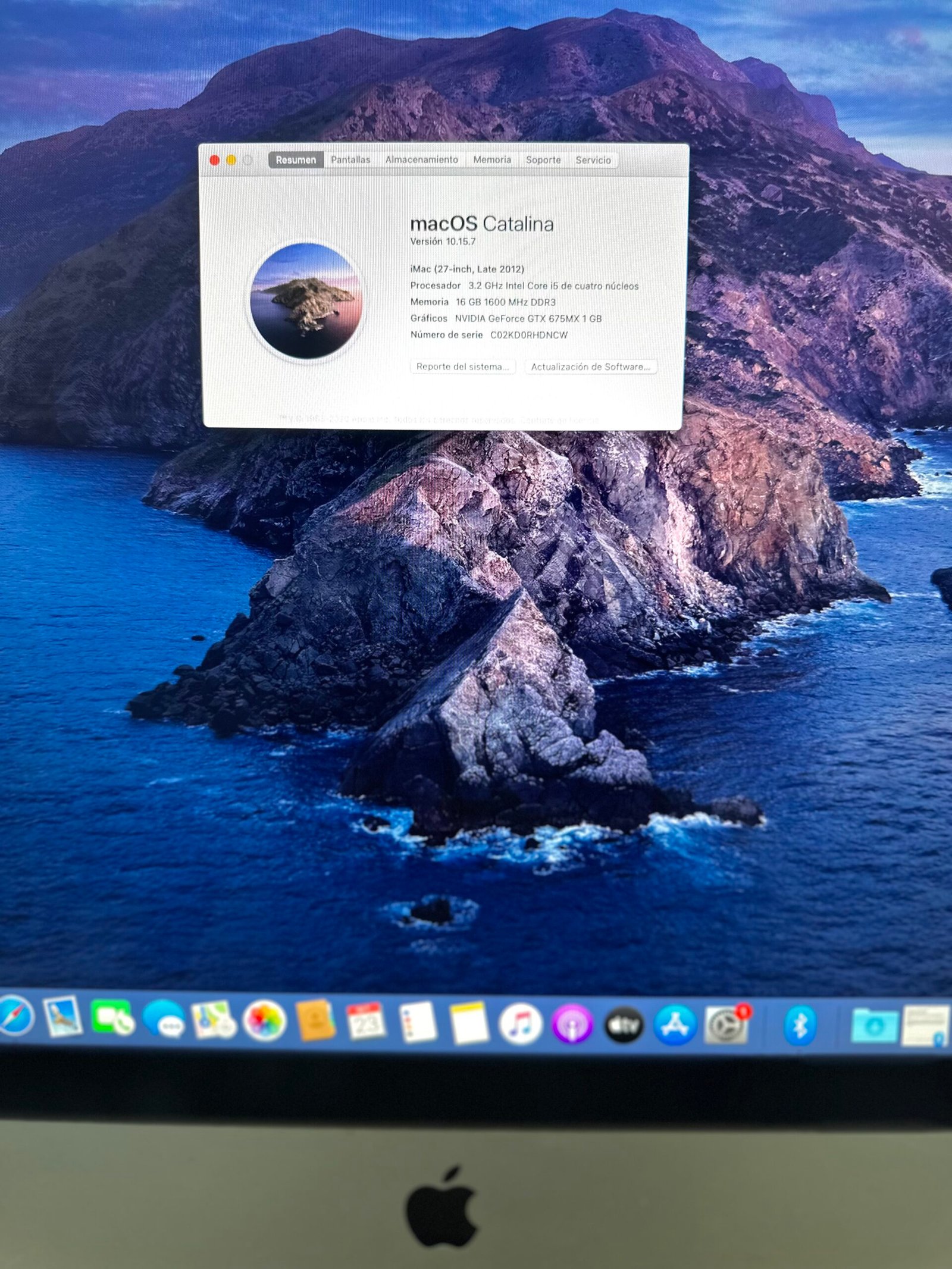Switch to the Pantallas tab

pos(350,159)
